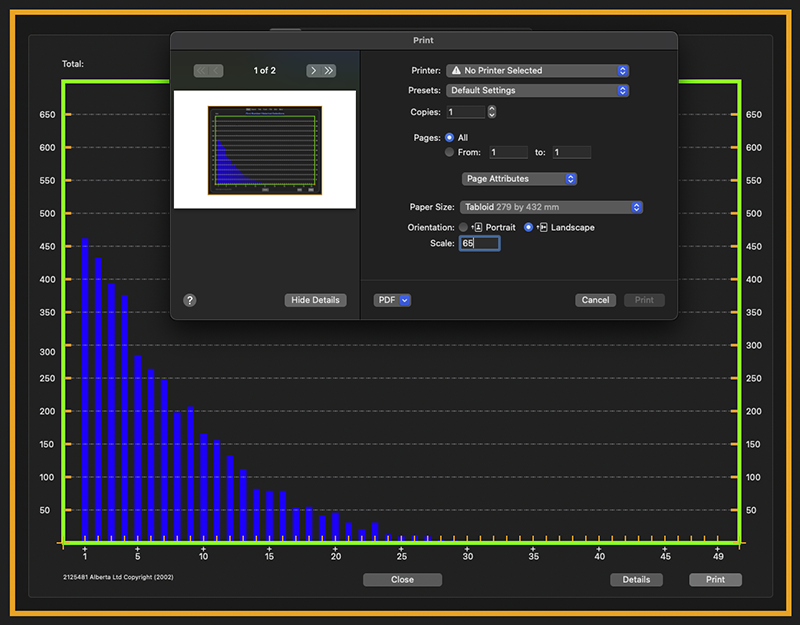Screen dimensions: 800x625
Task: Click the 'Scale:' label
Action: pyautogui.click(x=442, y=243)
